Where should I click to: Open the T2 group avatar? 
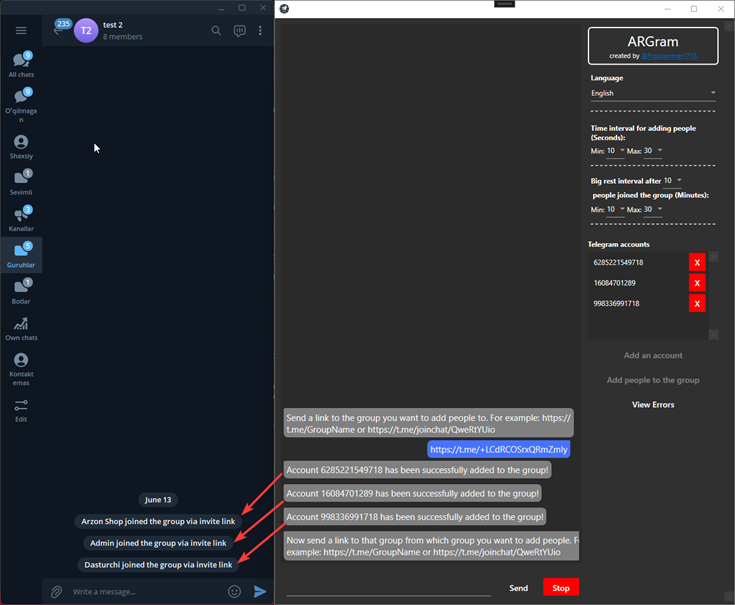pyautogui.click(x=86, y=30)
